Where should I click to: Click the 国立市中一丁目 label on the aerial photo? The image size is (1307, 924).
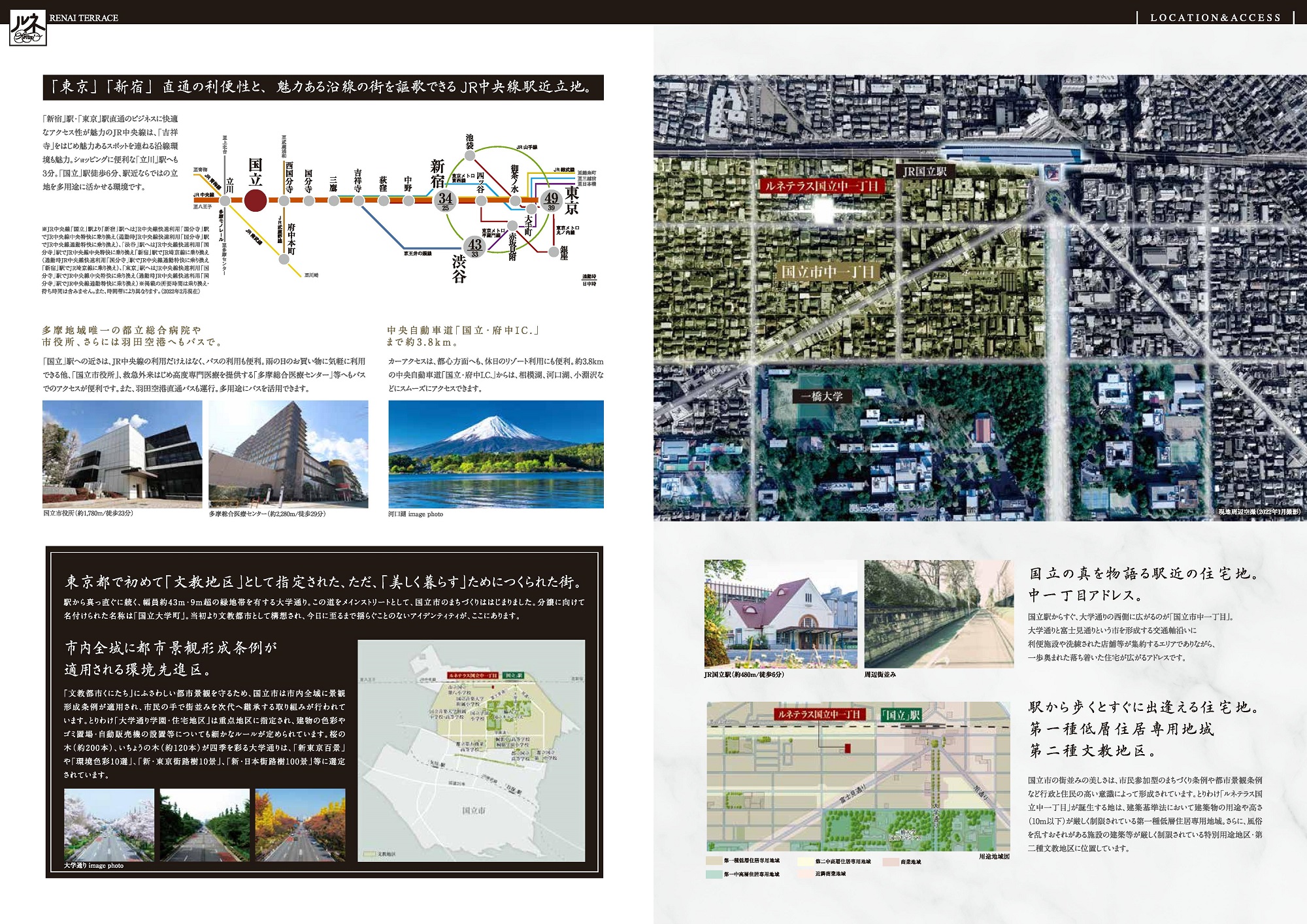827,272
